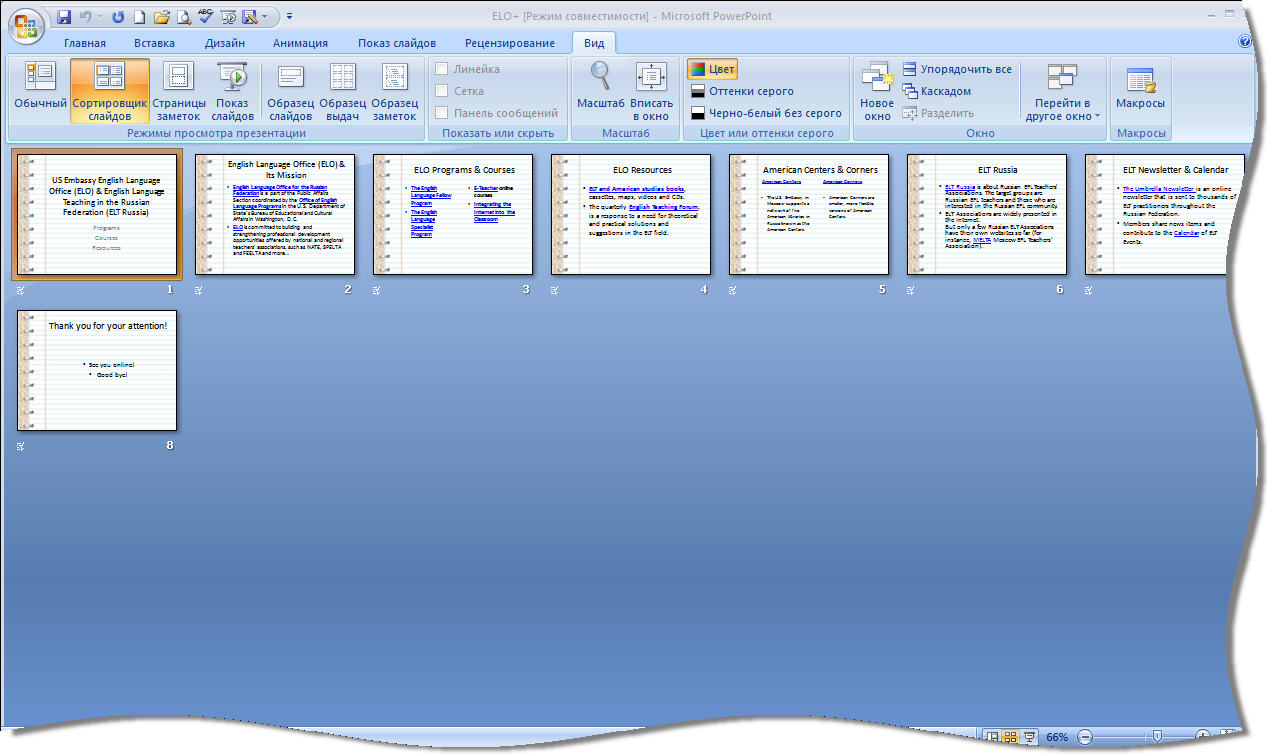Screen dimensions: 1267x755
Task: Expand the Undo history dropdown arrow
Action: (x=100, y=17)
